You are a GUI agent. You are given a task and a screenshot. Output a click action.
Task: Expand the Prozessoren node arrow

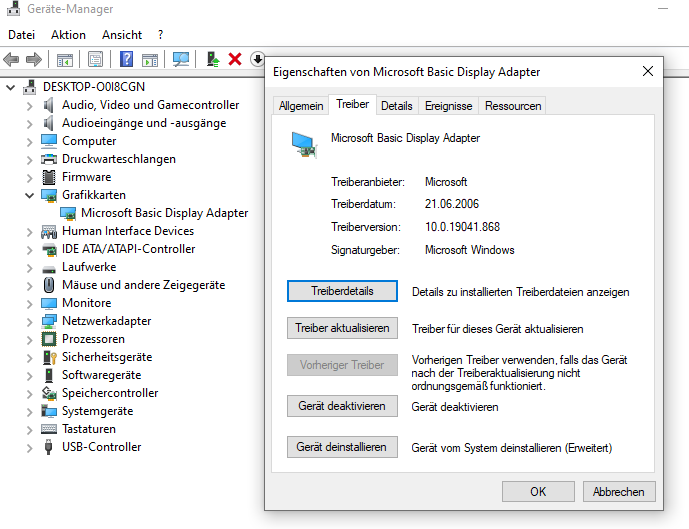[x=29, y=340]
